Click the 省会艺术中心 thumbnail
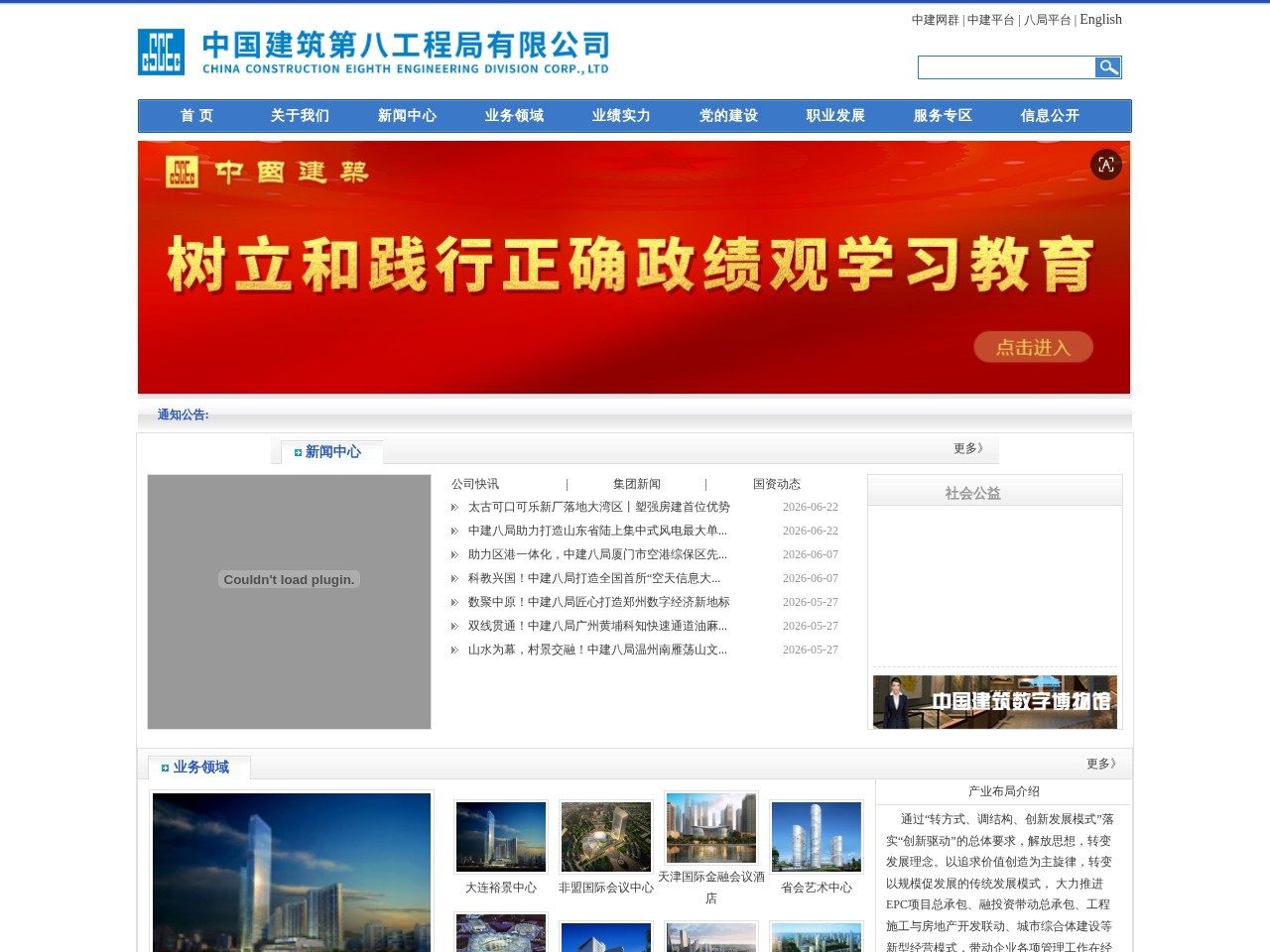Viewport: 1270px width, 952px height. pyautogui.click(x=817, y=837)
